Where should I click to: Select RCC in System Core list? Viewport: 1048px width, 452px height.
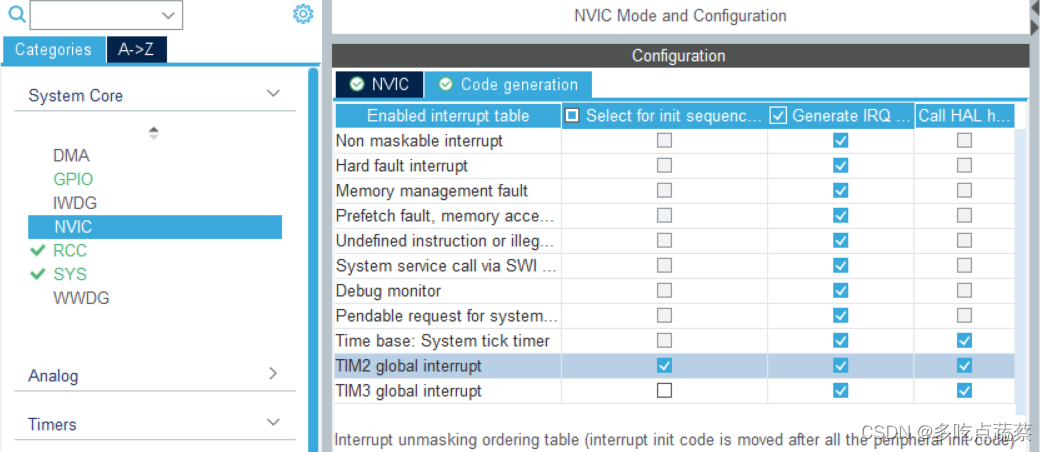click(x=70, y=251)
